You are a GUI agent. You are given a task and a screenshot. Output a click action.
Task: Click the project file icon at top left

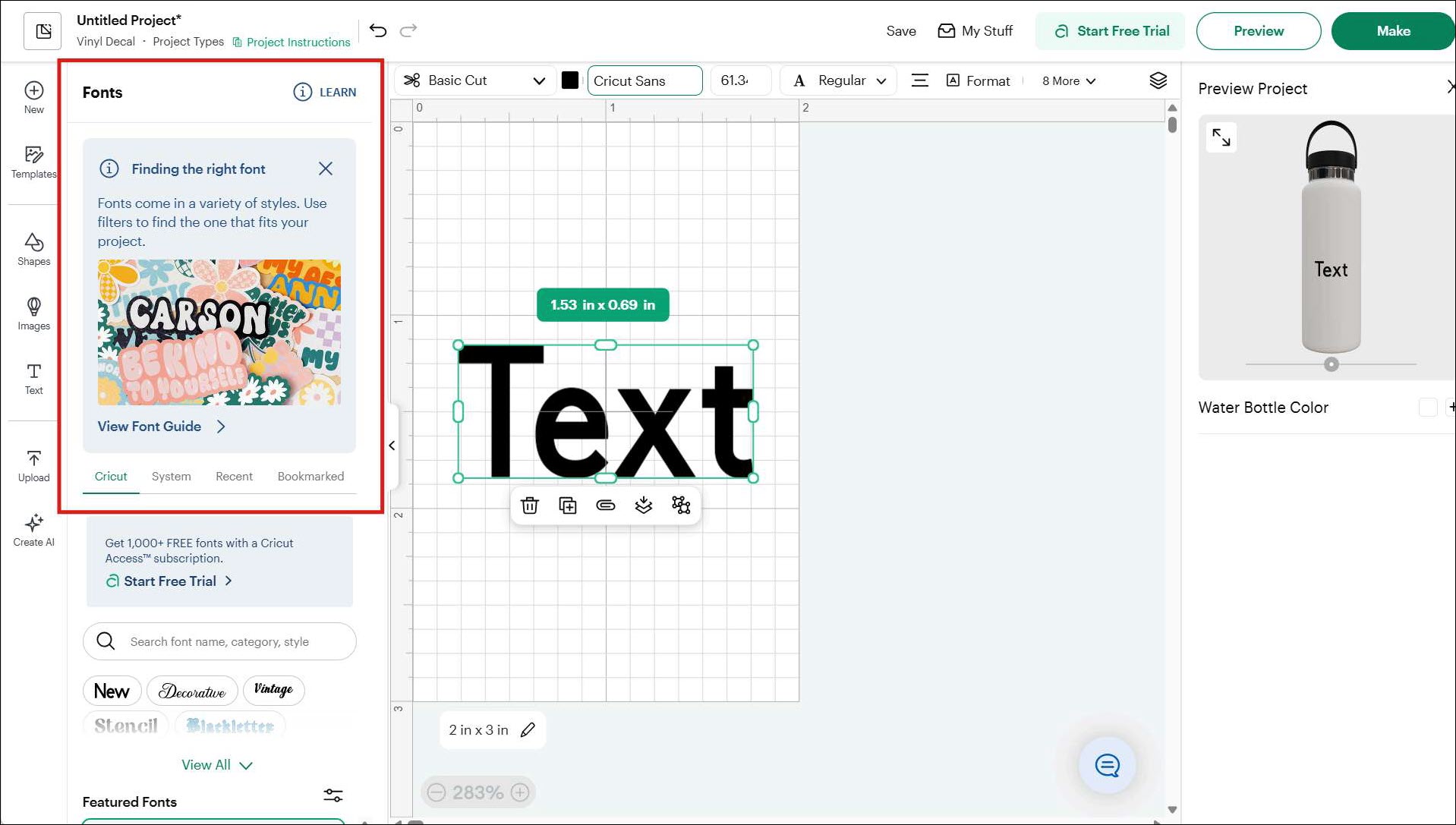click(x=43, y=31)
